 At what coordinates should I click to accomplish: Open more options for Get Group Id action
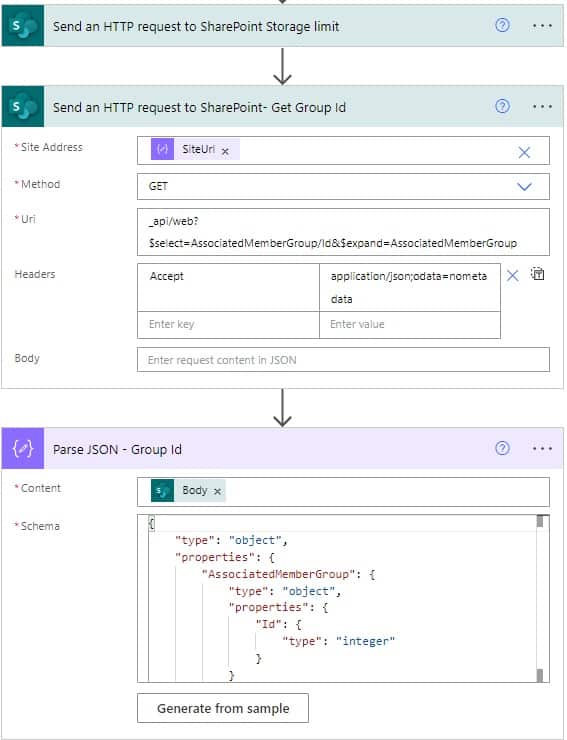click(x=542, y=107)
